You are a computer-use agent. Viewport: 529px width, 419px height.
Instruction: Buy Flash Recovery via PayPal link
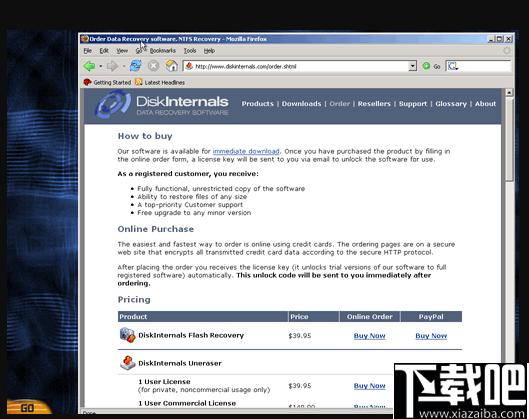[431, 336]
